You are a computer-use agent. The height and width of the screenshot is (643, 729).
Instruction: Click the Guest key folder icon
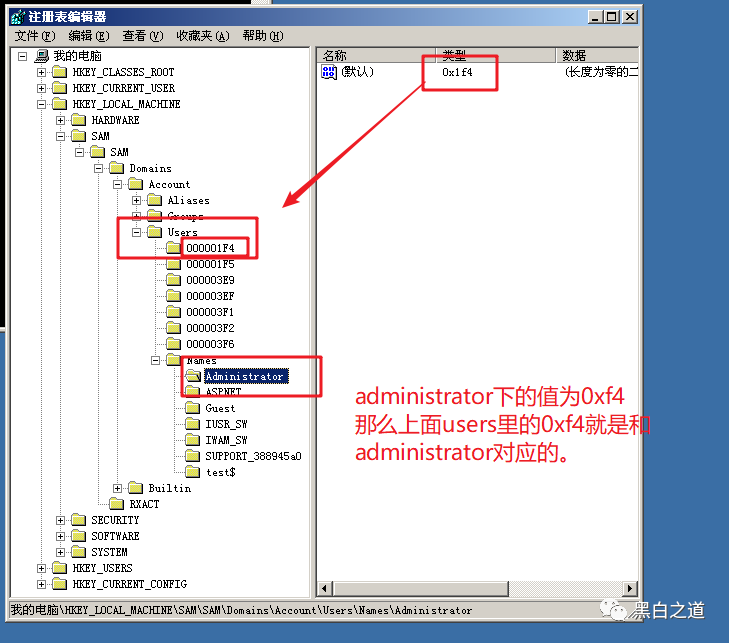tap(192, 408)
